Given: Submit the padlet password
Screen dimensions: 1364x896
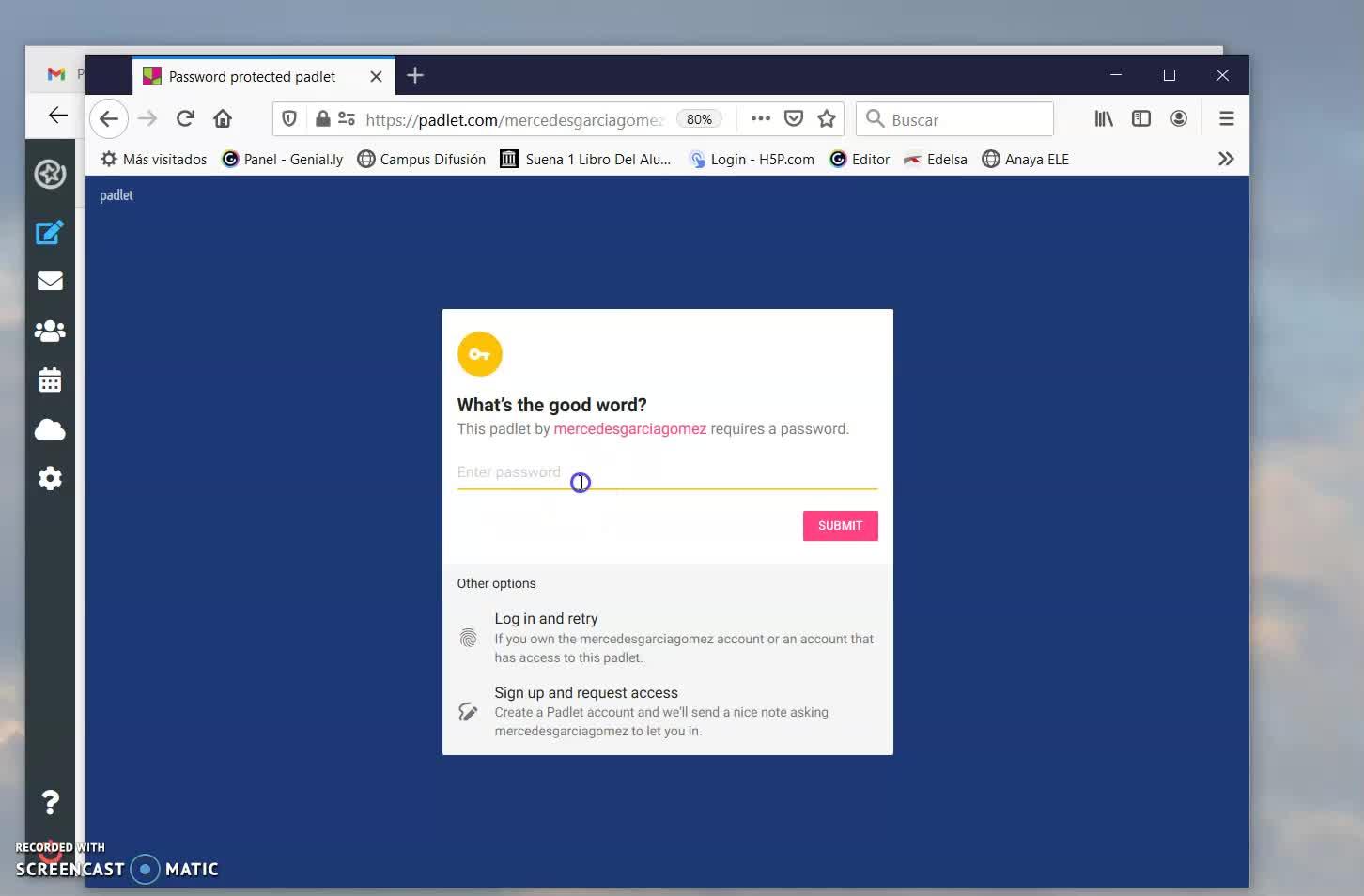Looking at the screenshot, I should click(x=840, y=526).
